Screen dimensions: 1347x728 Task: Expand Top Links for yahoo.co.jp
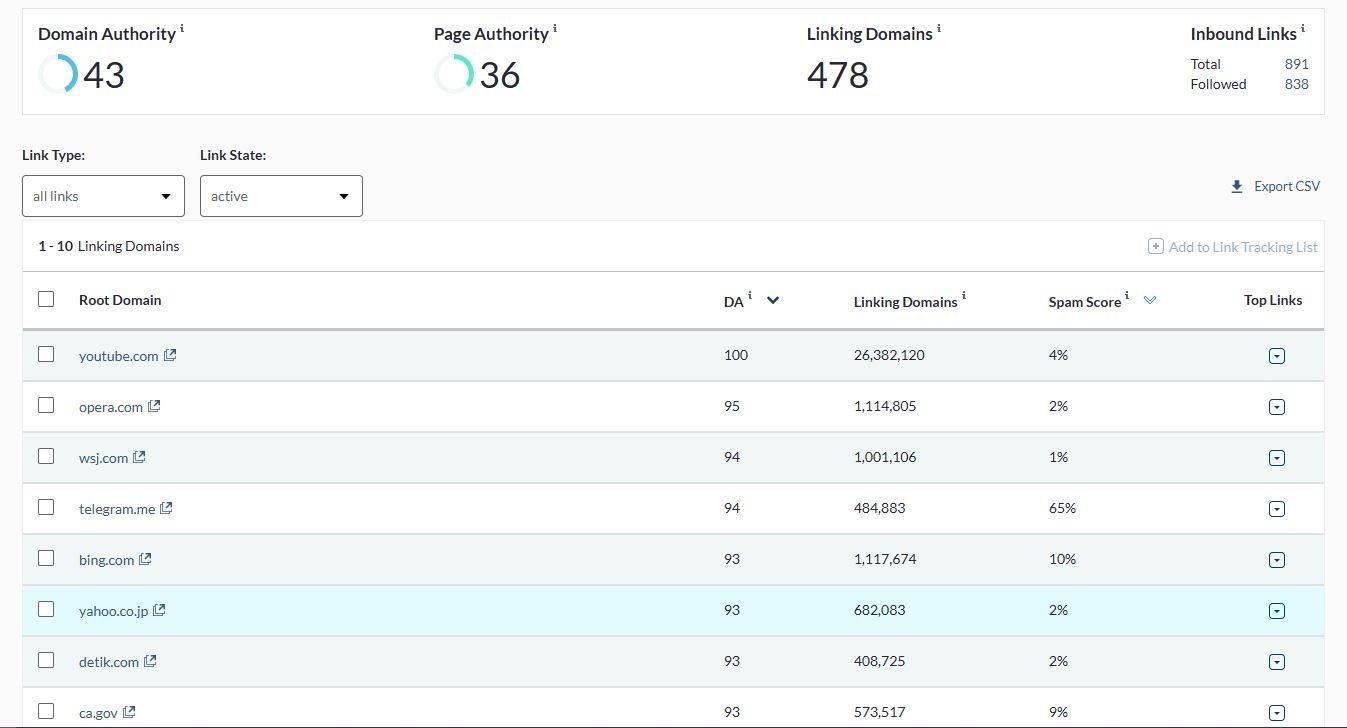click(x=1276, y=611)
